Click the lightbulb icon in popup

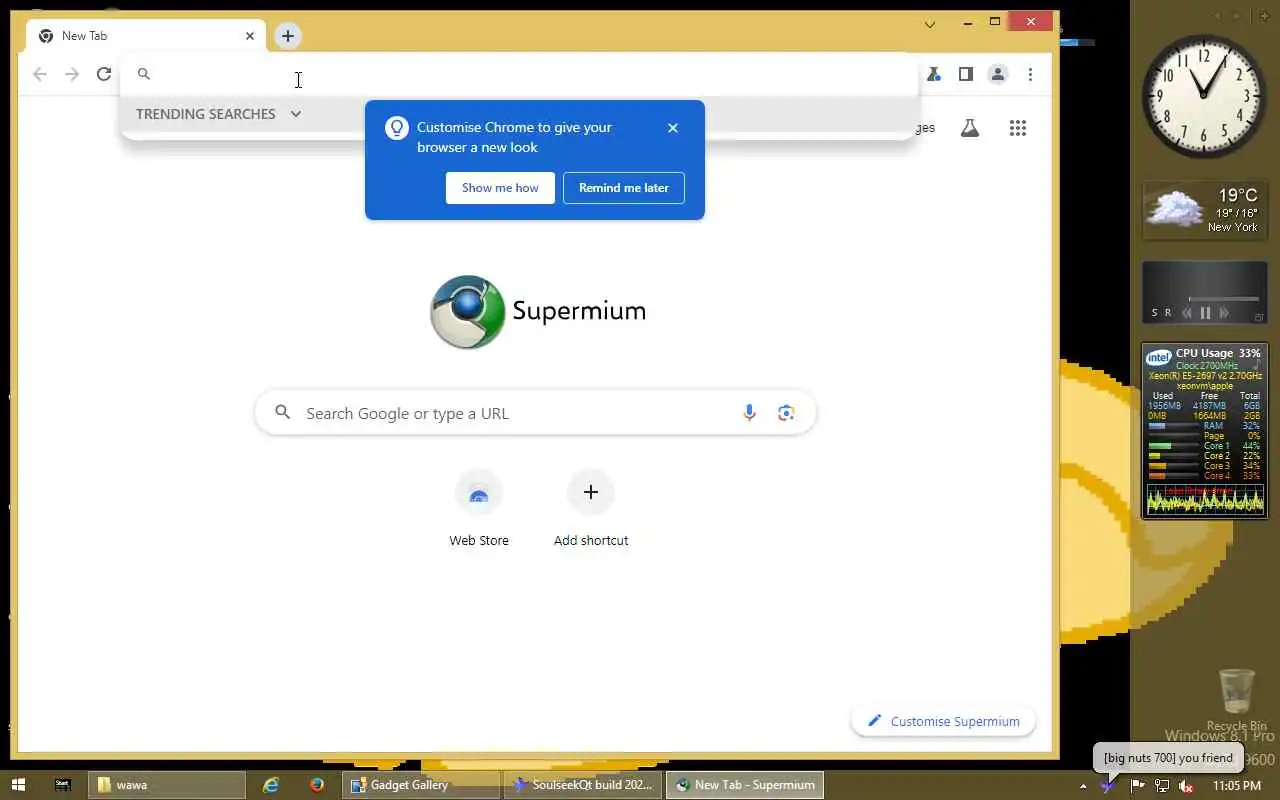point(397,128)
